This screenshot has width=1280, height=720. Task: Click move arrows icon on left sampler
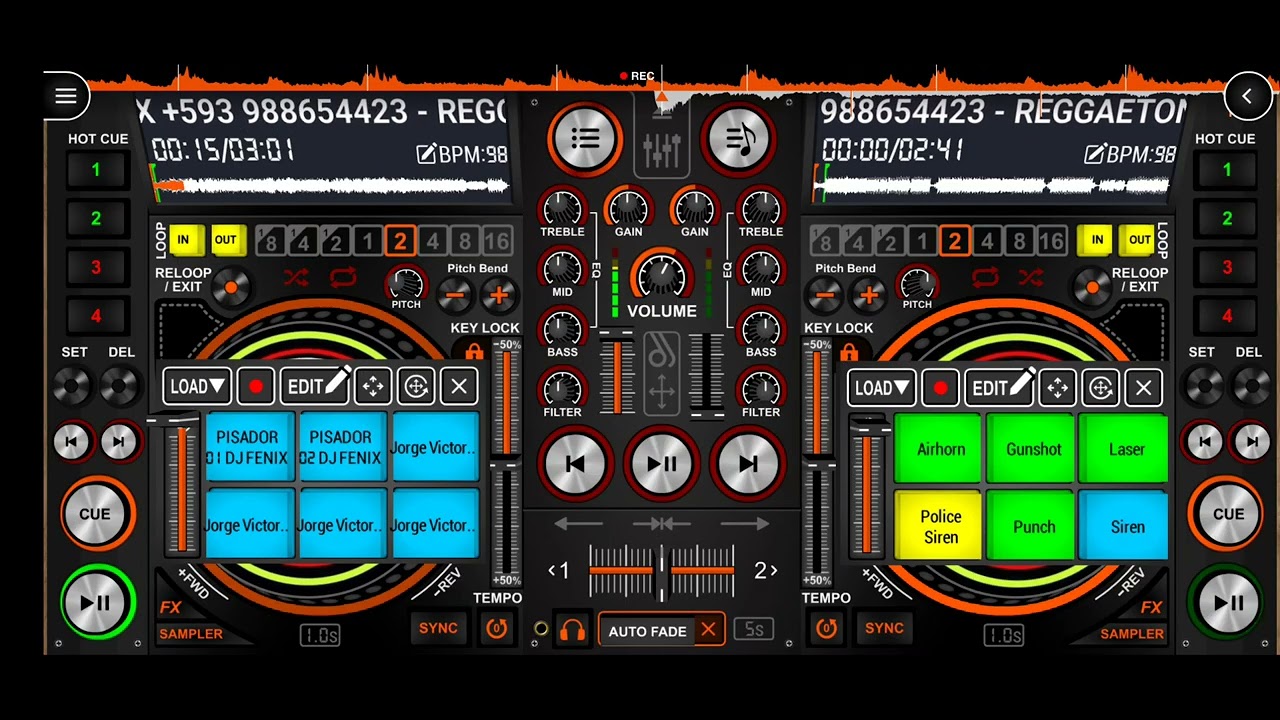(x=373, y=386)
